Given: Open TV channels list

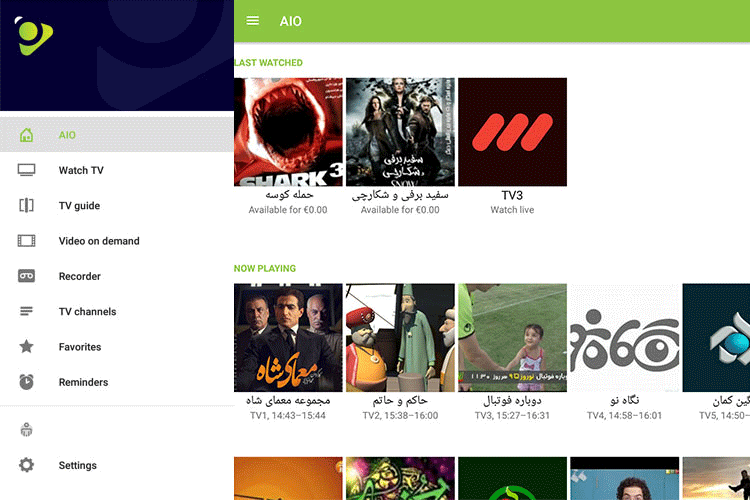Looking at the screenshot, I should click(117, 311).
